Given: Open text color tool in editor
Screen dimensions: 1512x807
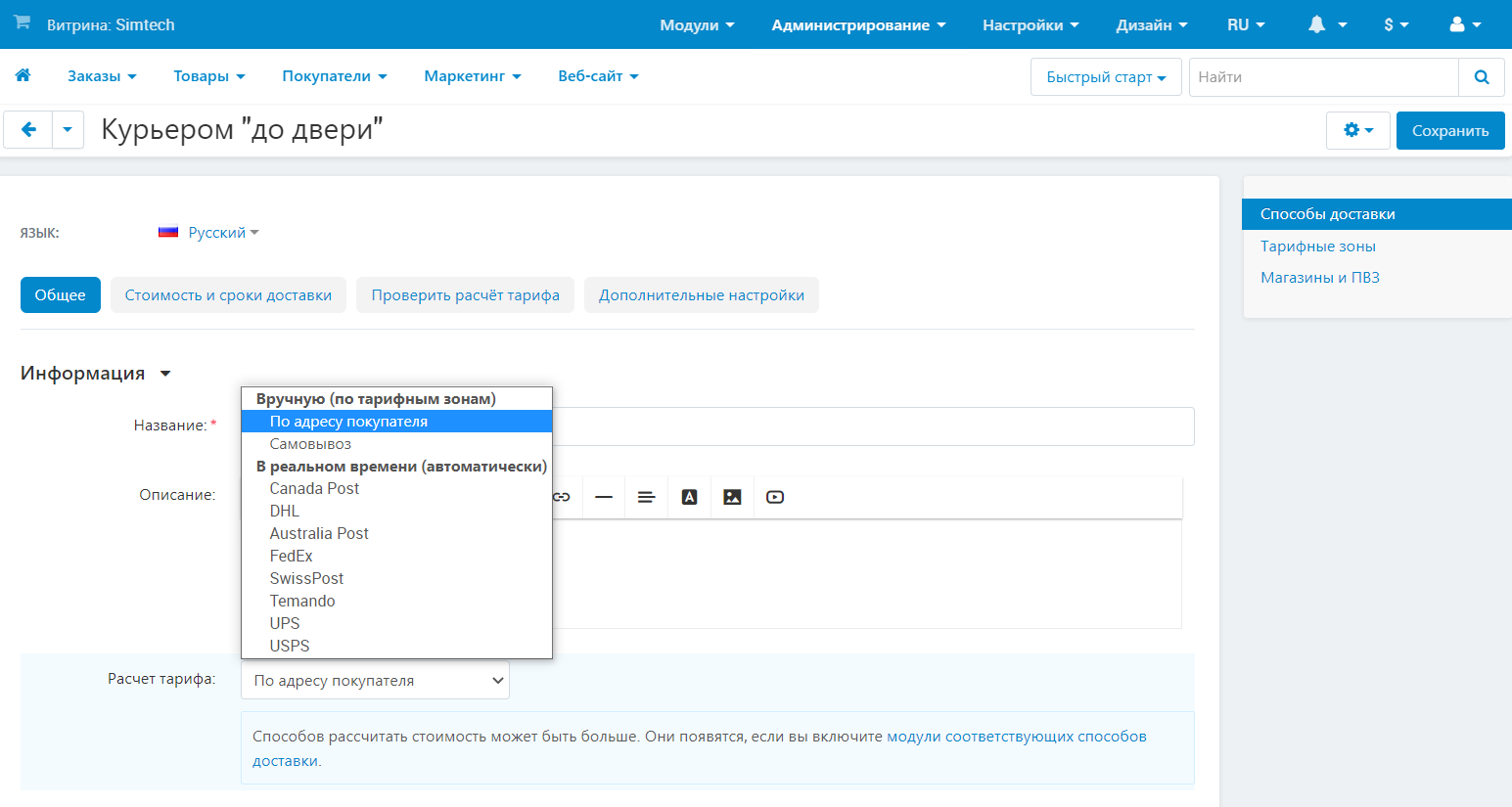Looking at the screenshot, I should (x=689, y=497).
